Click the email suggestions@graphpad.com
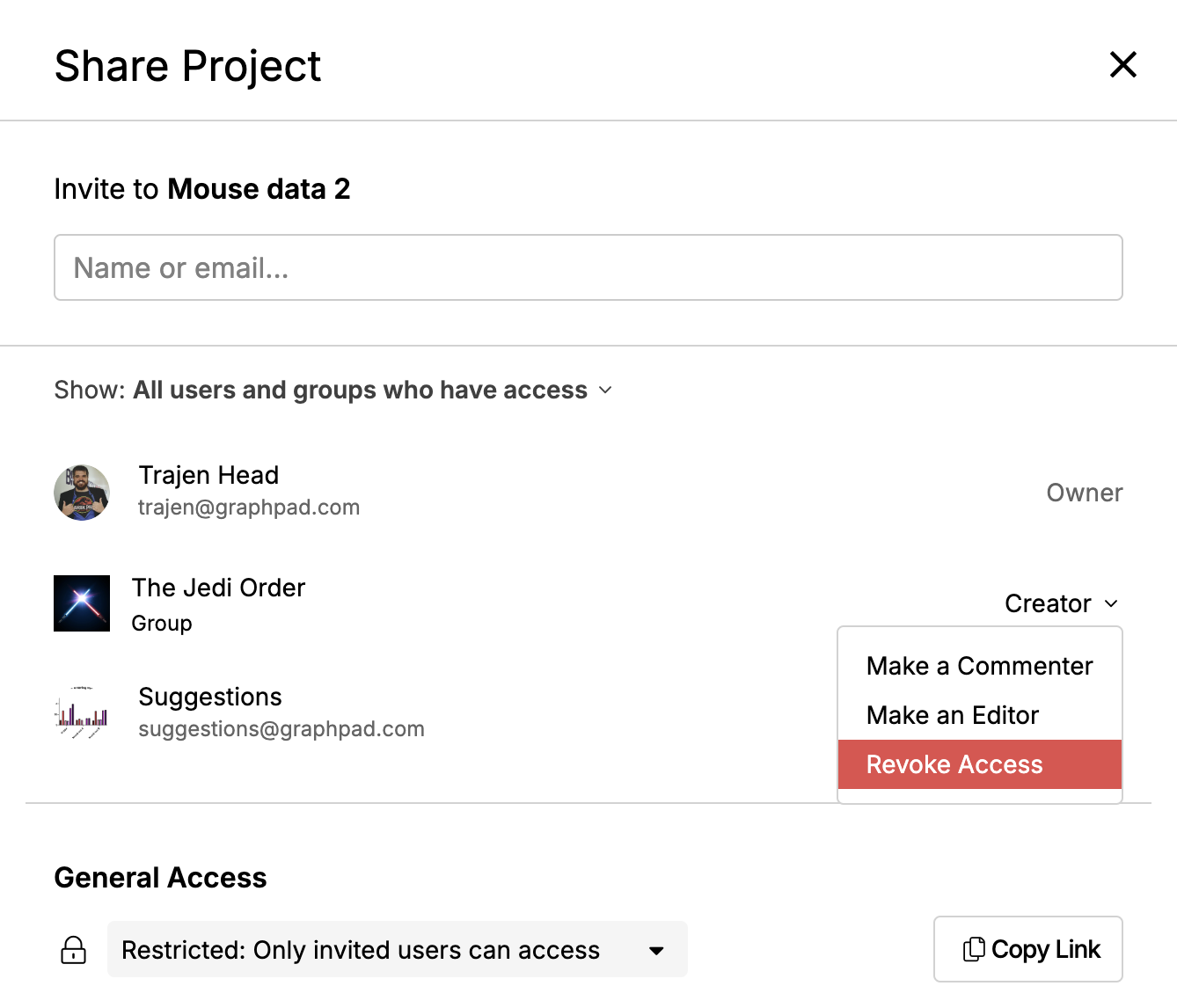Image resolution: width=1177 pixels, height=1008 pixels. click(281, 728)
